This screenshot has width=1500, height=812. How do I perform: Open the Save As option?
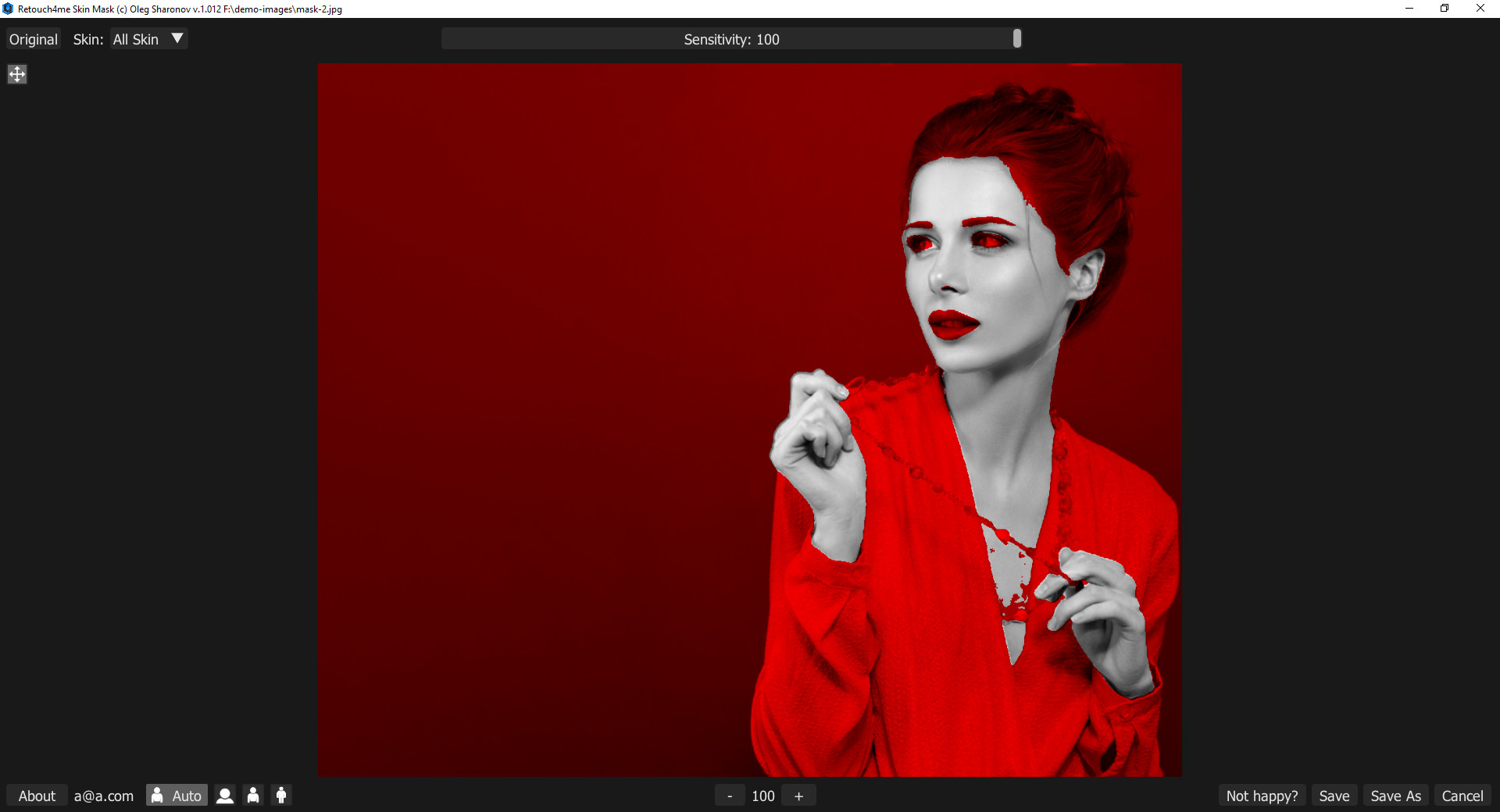tap(1395, 796)
